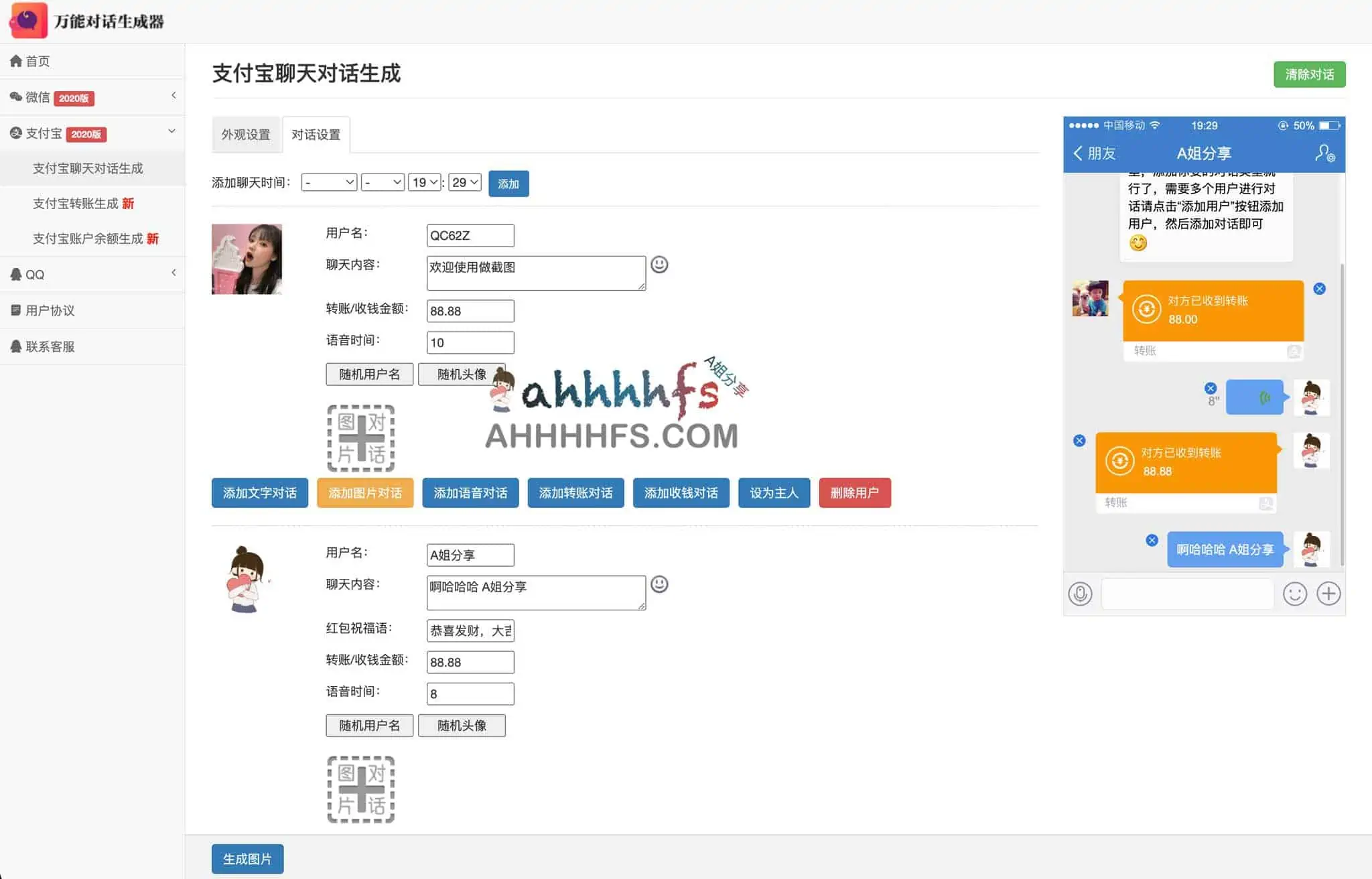
Task: Click plus icon in phone preview input bar
Action: click(x=1328, y=594)
